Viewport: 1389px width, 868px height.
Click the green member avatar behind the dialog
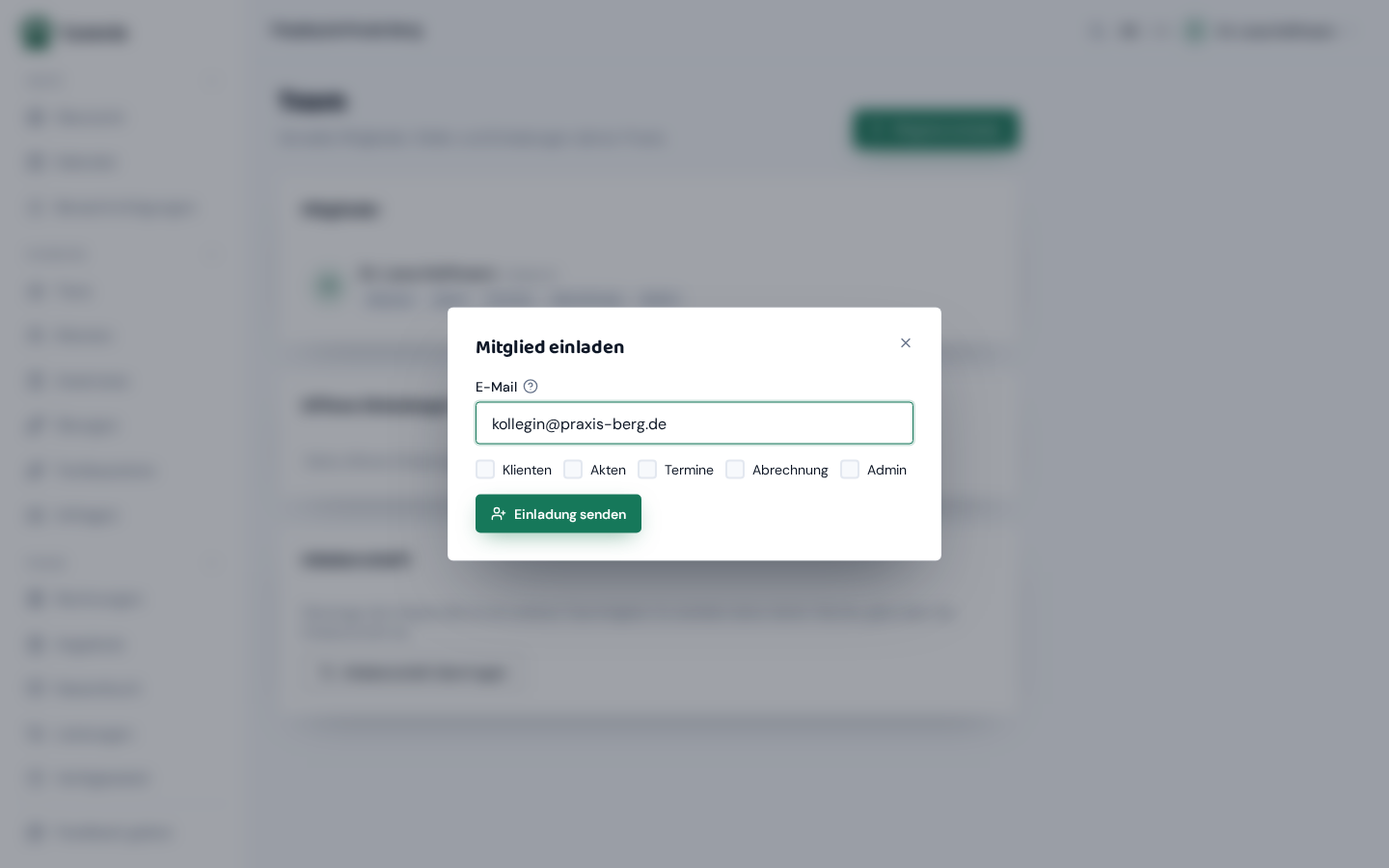pos(329,286)
